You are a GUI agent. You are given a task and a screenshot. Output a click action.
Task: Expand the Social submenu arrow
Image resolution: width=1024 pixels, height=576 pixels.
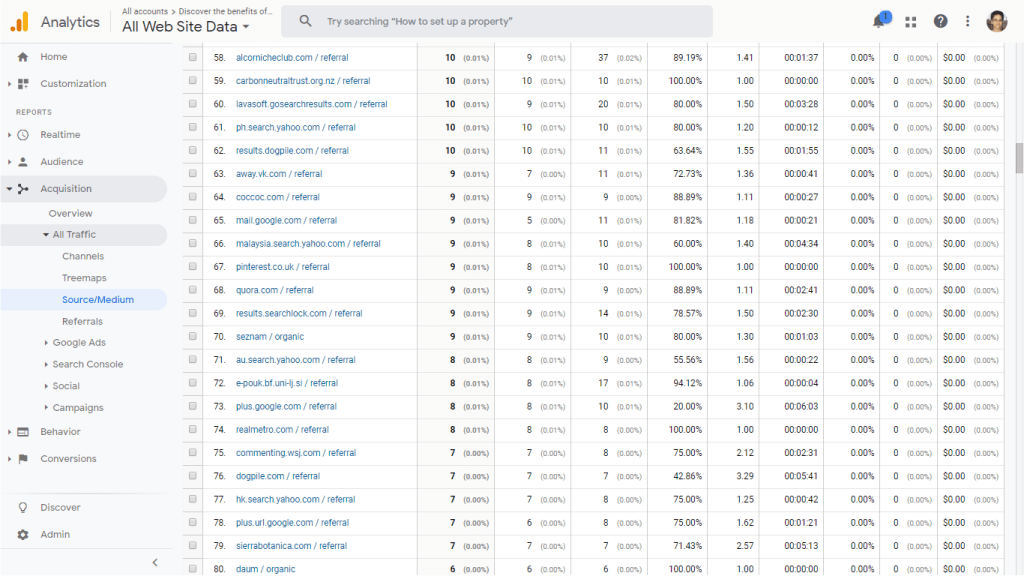click(46, 386)
